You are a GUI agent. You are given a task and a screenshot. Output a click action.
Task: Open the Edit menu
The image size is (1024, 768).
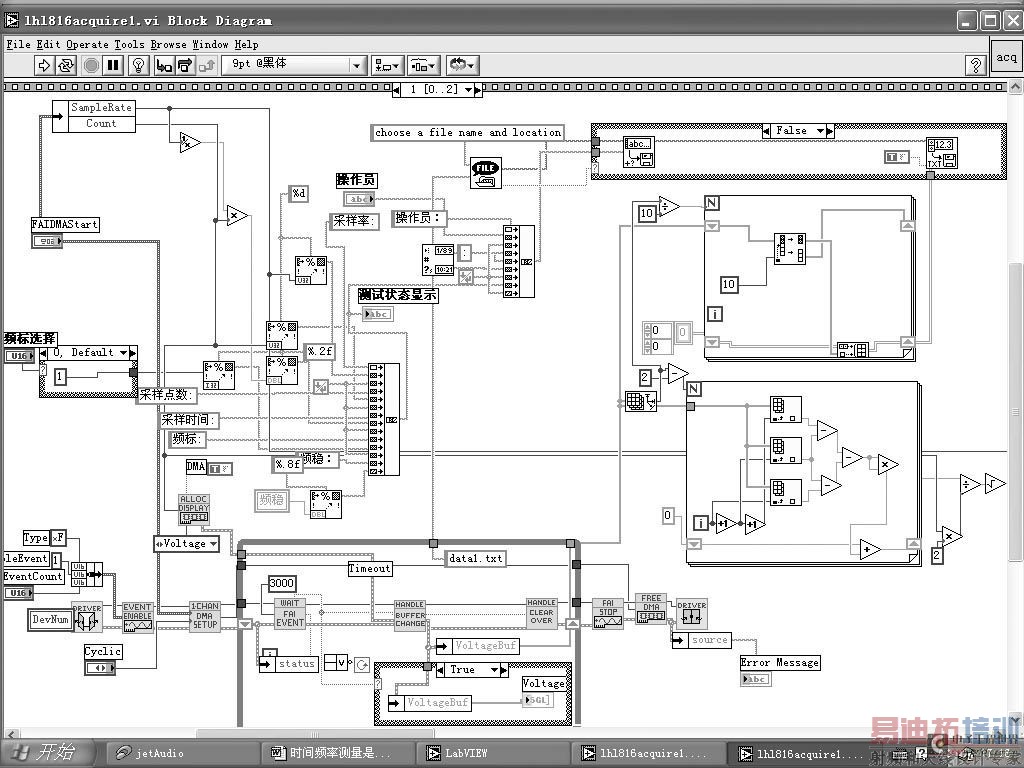point(48,44)
